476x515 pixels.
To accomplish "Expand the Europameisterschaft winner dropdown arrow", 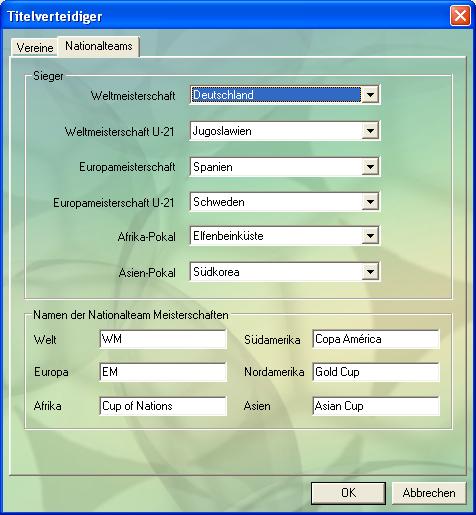I will tap(370, 167).
